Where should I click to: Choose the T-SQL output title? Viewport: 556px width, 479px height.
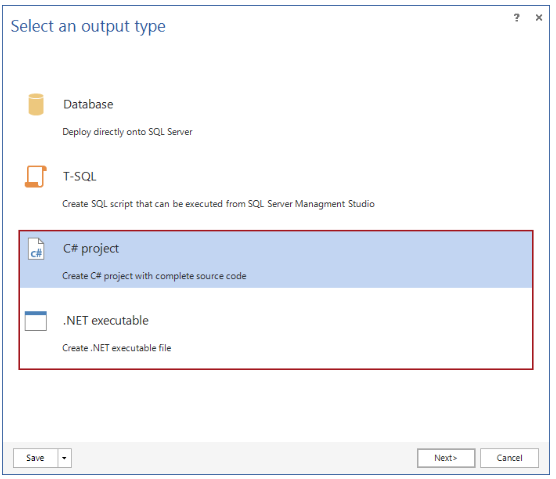(x=80, y=177)
